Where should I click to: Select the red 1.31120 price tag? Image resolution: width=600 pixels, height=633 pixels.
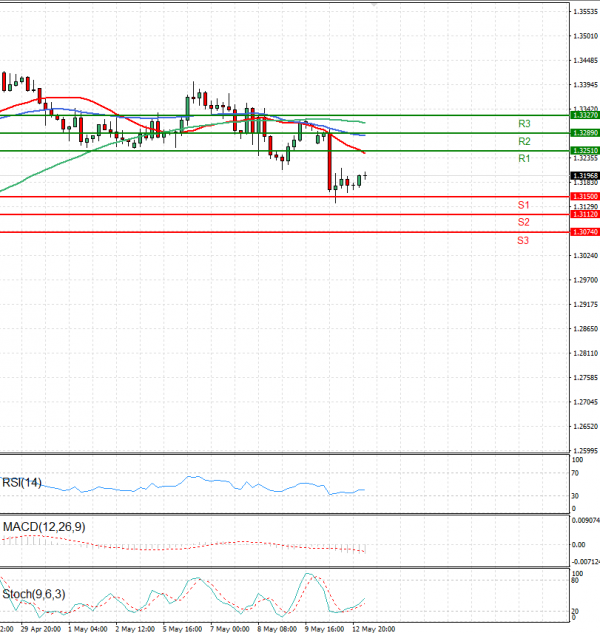pos(585,214)
